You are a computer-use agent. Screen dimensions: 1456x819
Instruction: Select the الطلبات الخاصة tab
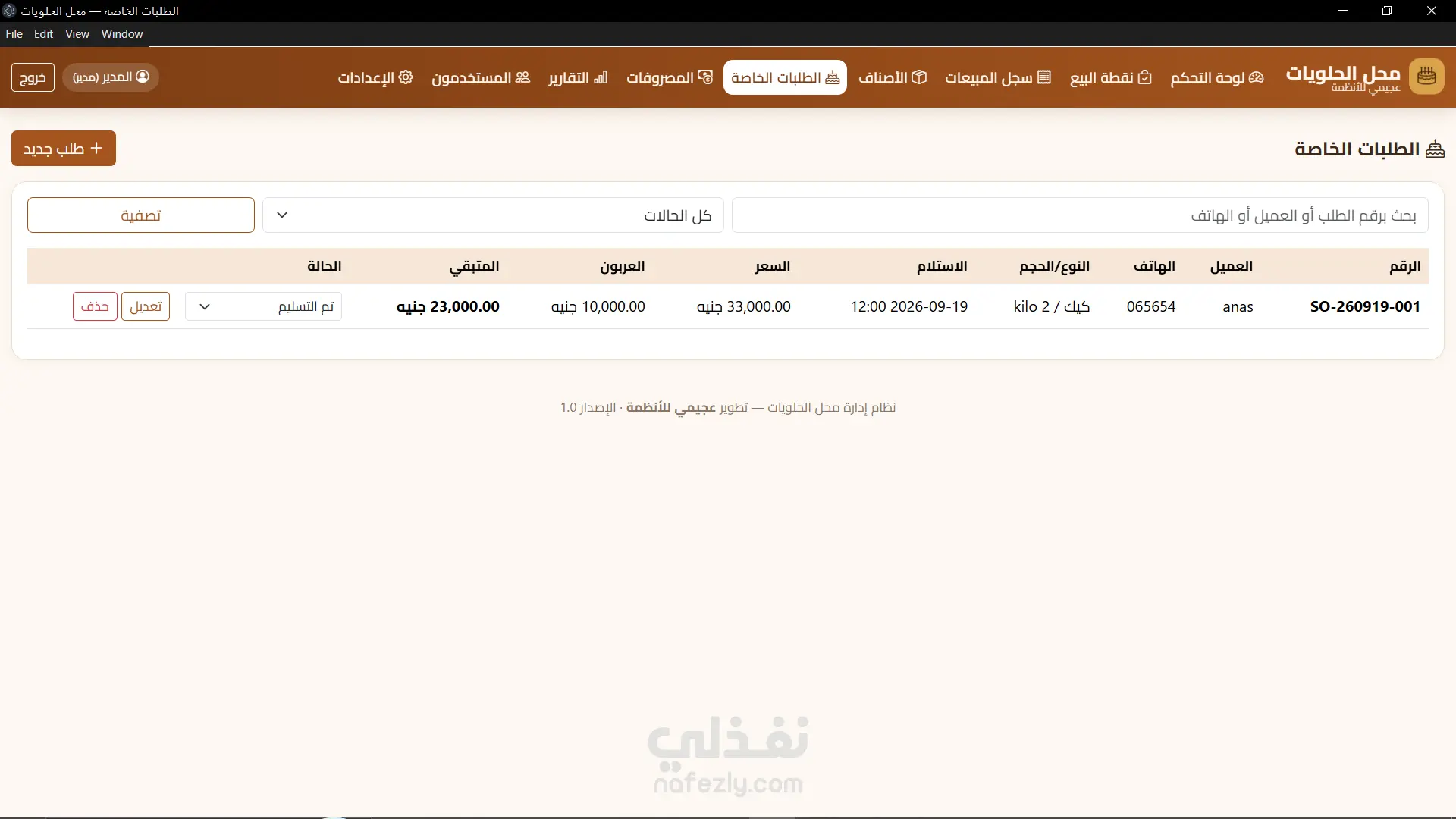click(785, 77)
